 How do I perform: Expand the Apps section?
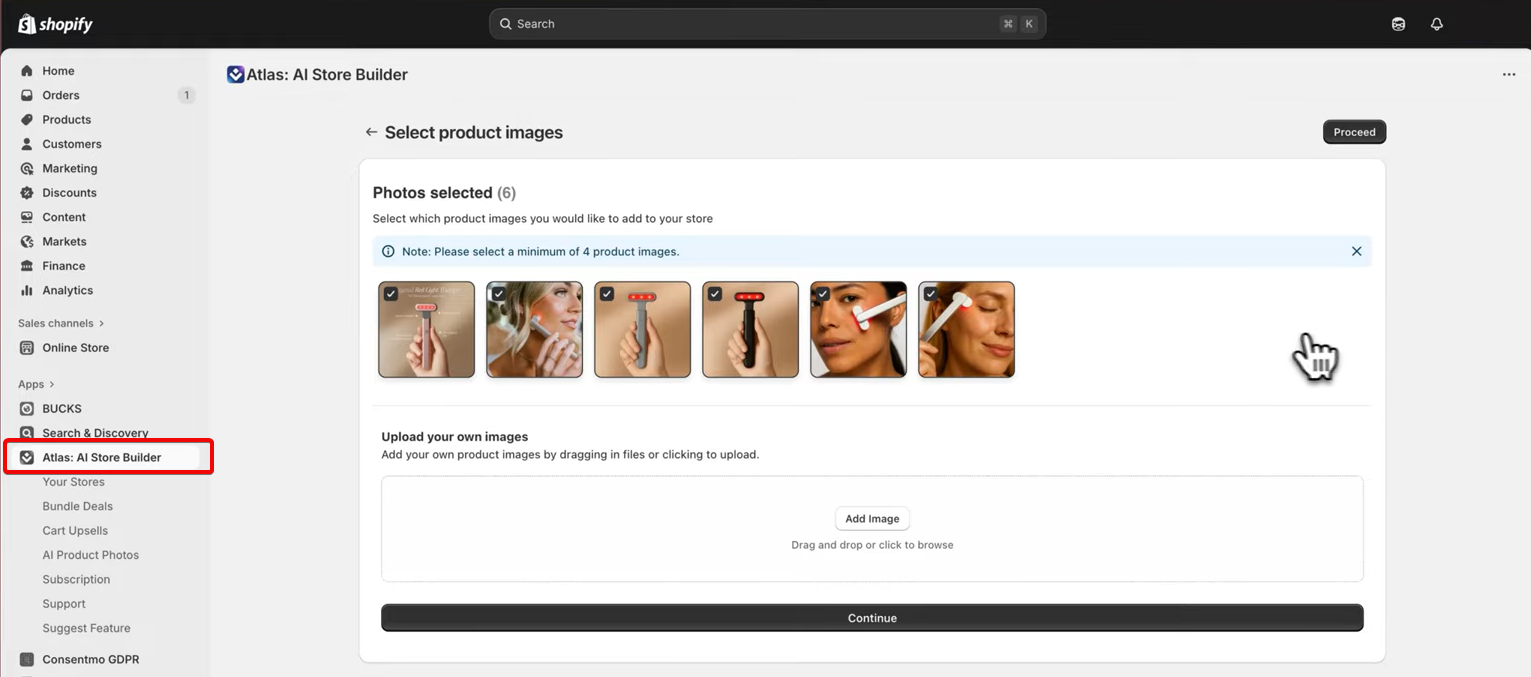coord(34,384)
